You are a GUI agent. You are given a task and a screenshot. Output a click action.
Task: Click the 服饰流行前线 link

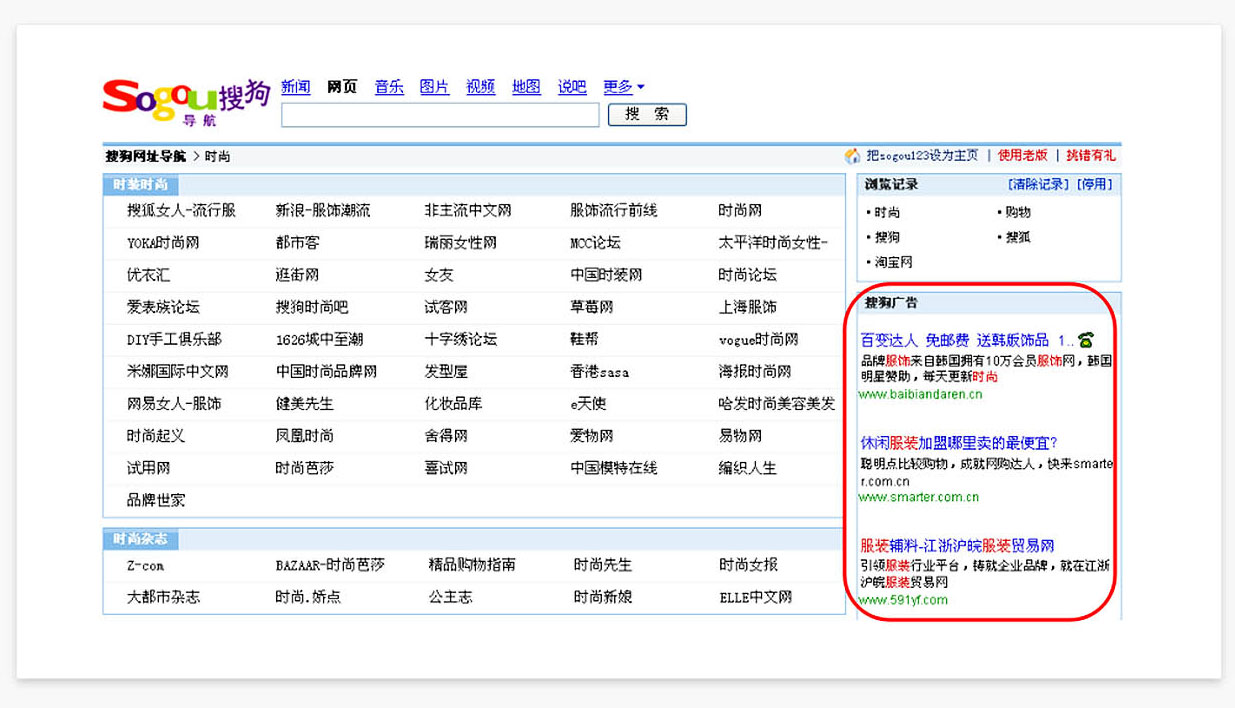pos(614,211)
